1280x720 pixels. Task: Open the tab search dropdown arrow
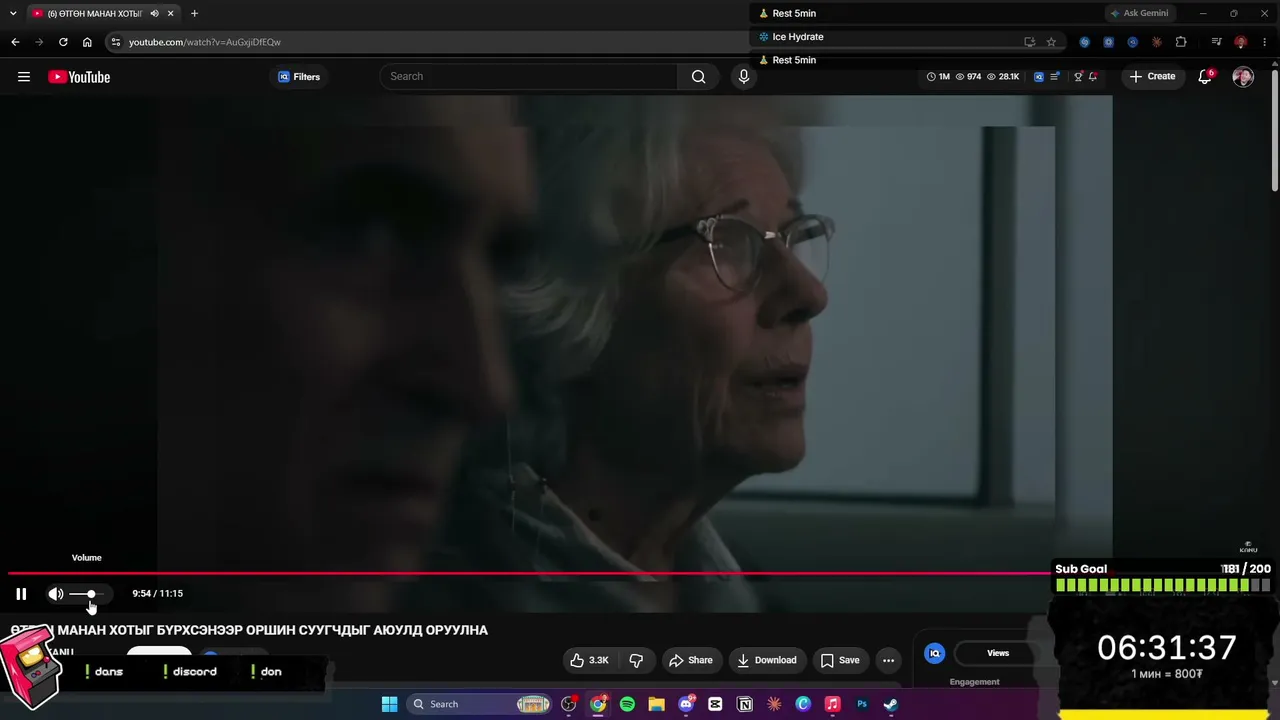click(x=13, y=13)
